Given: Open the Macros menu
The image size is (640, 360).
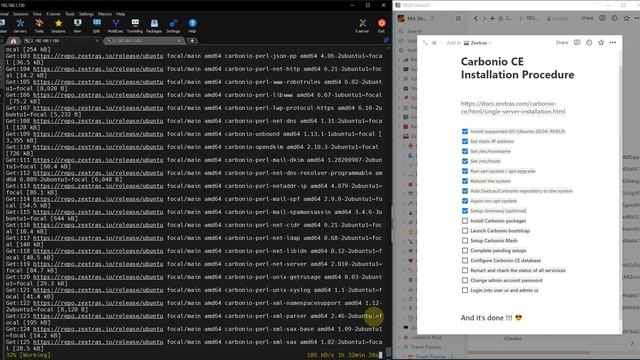Looking at the screenshot, I should [x=105, y=14].
